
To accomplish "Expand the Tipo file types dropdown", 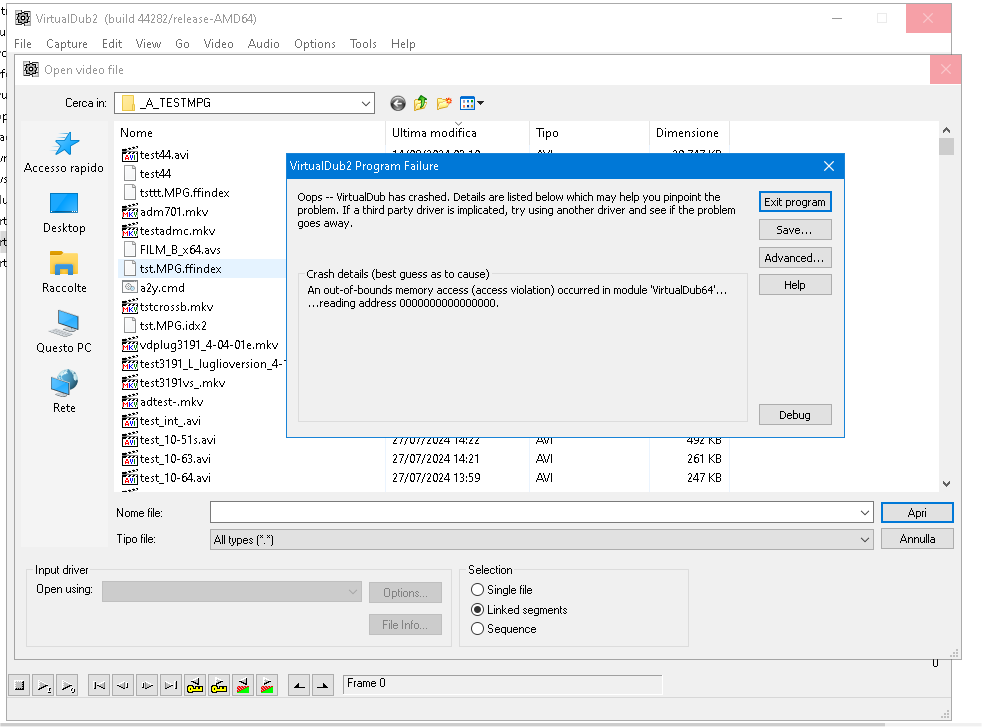I will coord(865,539).
